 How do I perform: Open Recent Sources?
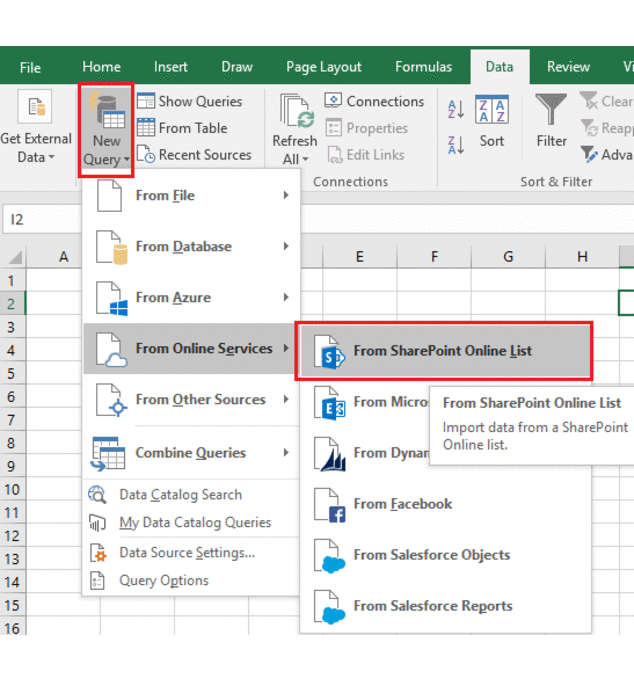pos(194,155)
